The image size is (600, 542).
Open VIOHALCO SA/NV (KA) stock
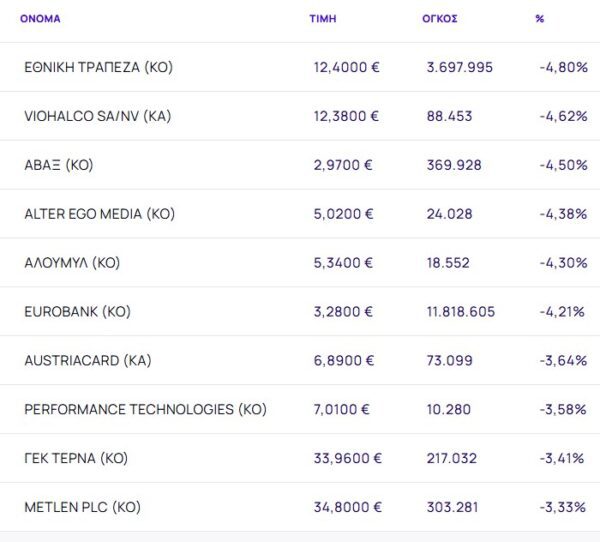(x=97, y=116)
